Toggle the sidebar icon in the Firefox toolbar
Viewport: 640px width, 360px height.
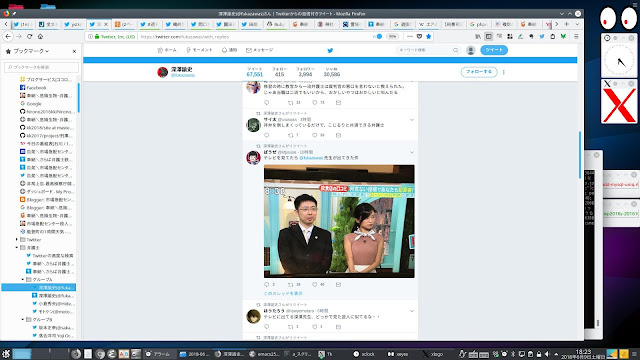(x=489, y=36)
